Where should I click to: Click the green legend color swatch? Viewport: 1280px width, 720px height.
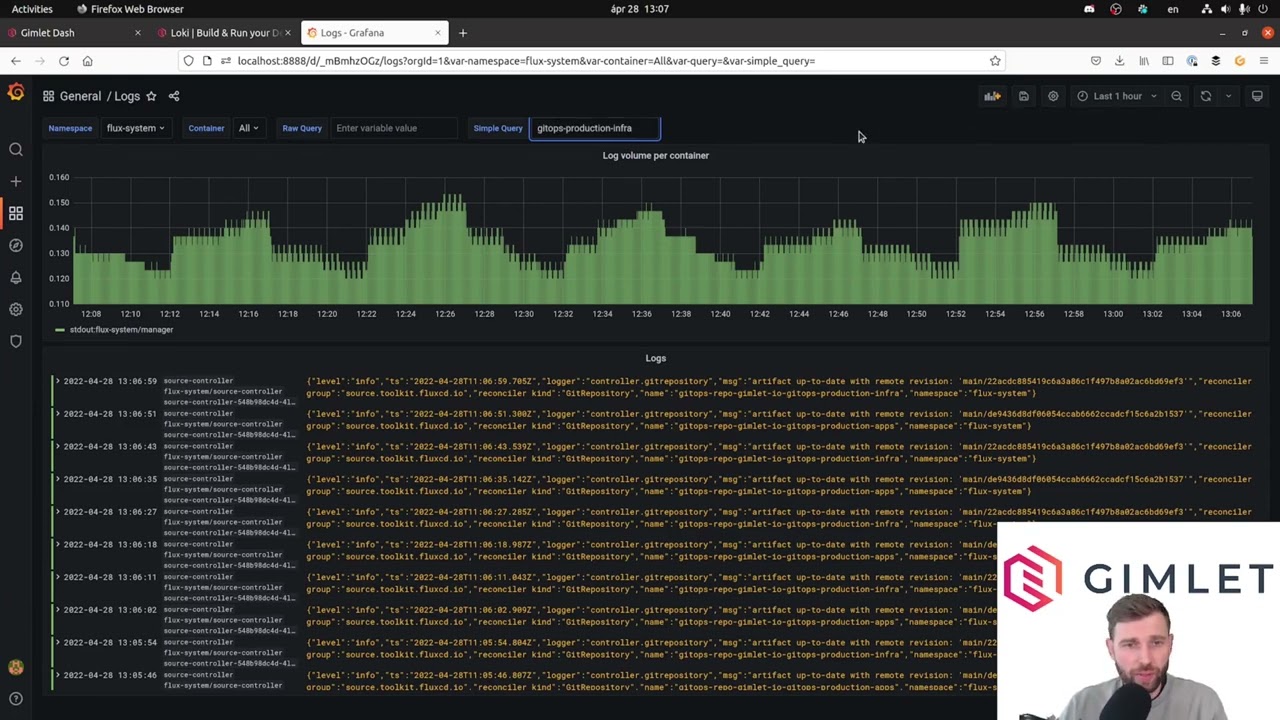point(60,330)
